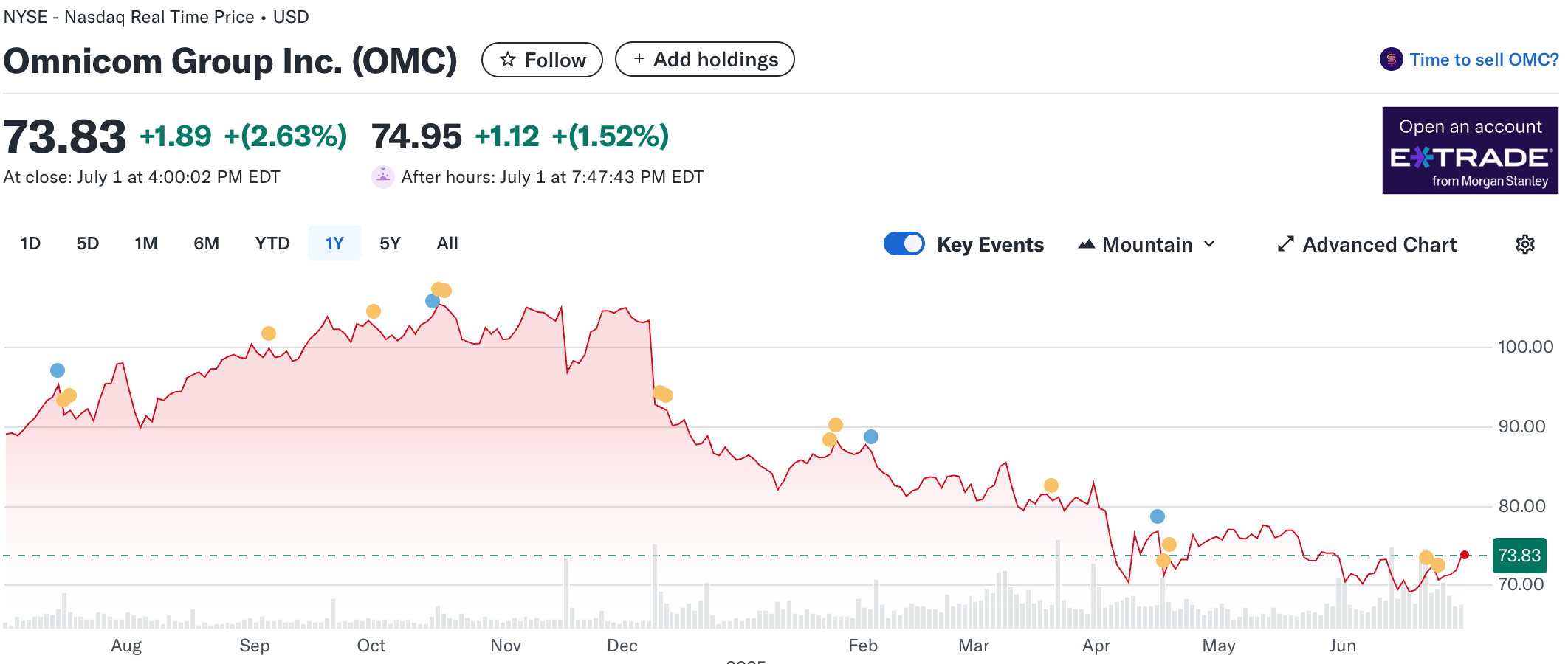The image size is (1568, 664).
Task: Toggle the Key Events switch off
Action: coord(904,243)
